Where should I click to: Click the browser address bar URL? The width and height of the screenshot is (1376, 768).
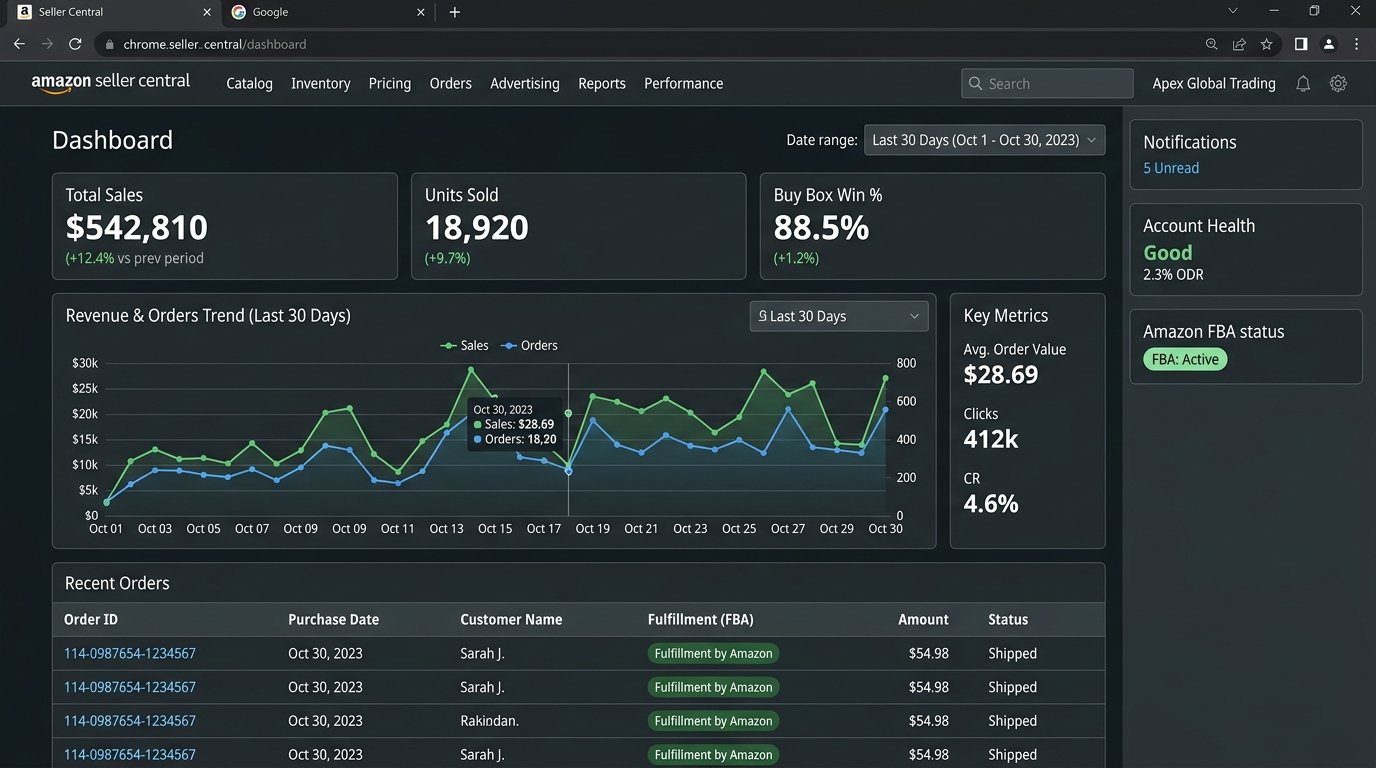pyautogui.click(x=215, y=44)
